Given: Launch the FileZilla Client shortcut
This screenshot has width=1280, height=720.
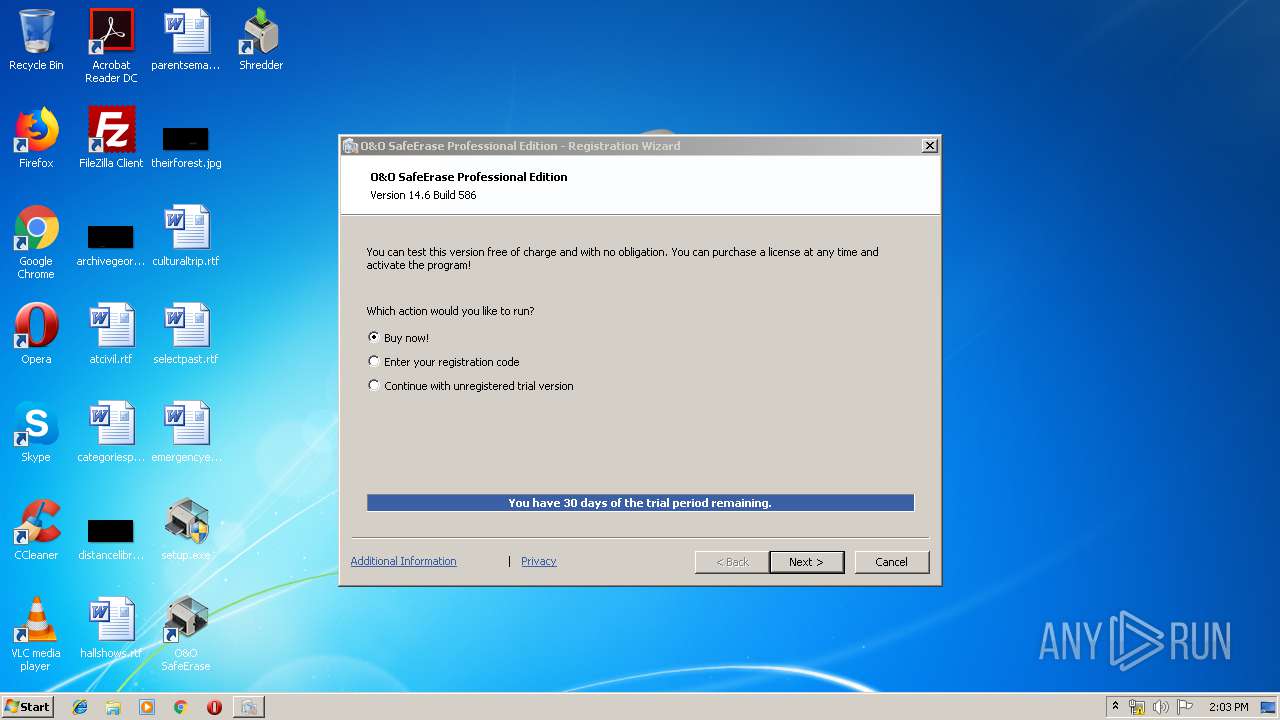Looking at the screenshot, I should click(x=111, y=138).
